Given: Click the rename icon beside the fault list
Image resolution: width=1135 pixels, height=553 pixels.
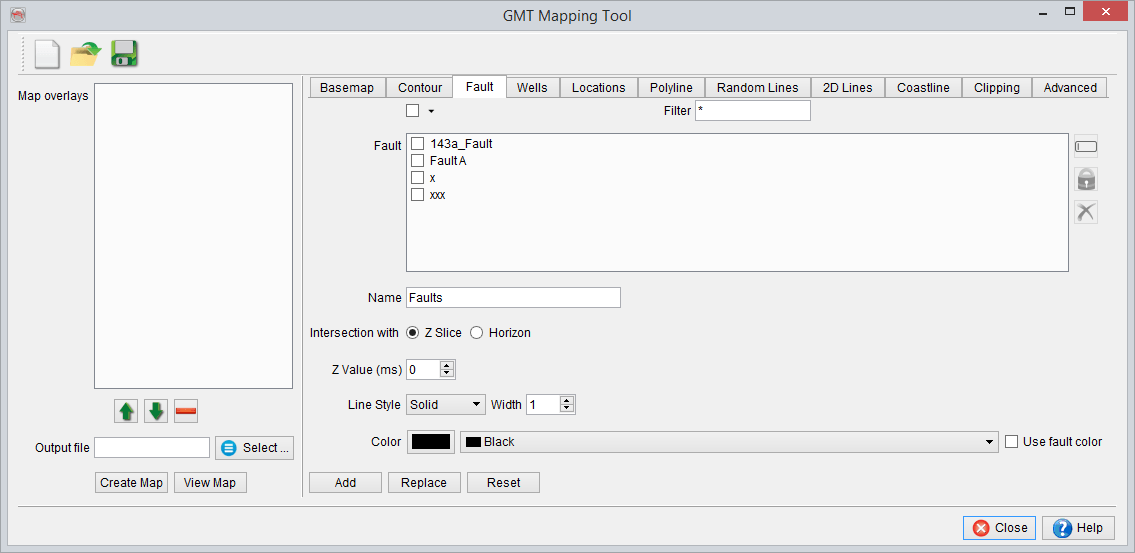Looking at the screenshot, I should coord(1085,148).
